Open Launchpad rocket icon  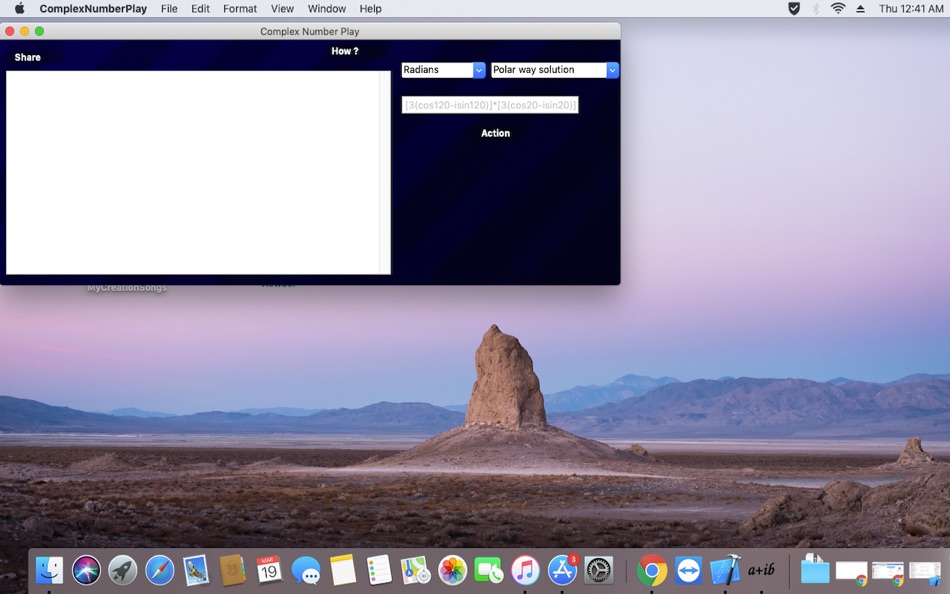click(123, 570)
